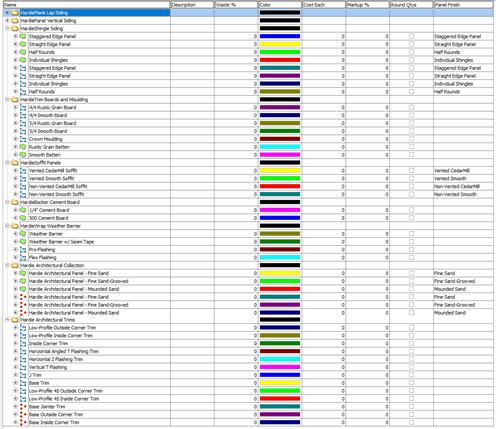The width and height of the screenshot is (496, 429).
Task: Click the green area icon beside 500 Cement Board
Action: click(23, 218)
